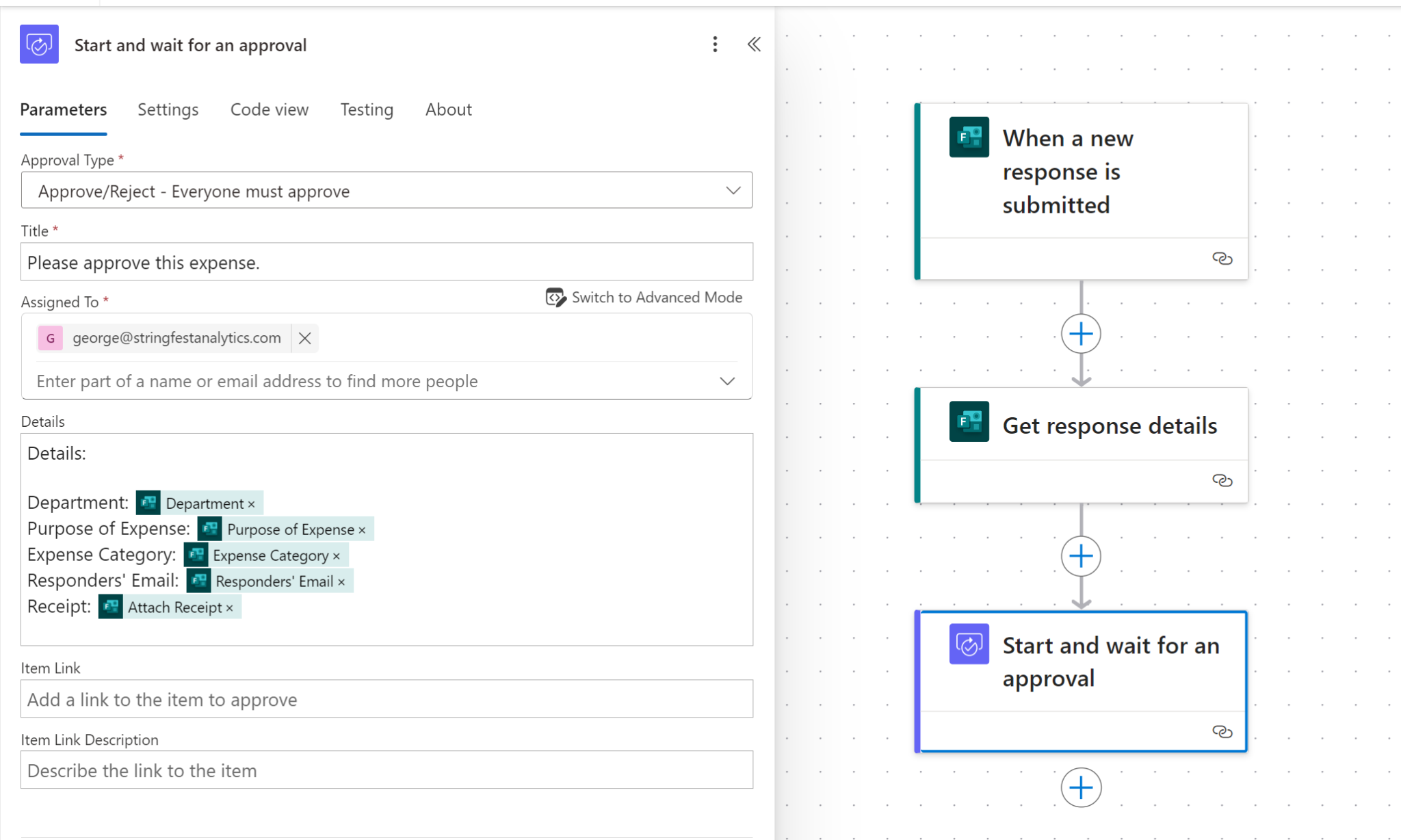Viewport: 1401px width, 840px height.
Task: Click the Title text field
Action: [387, 263]
